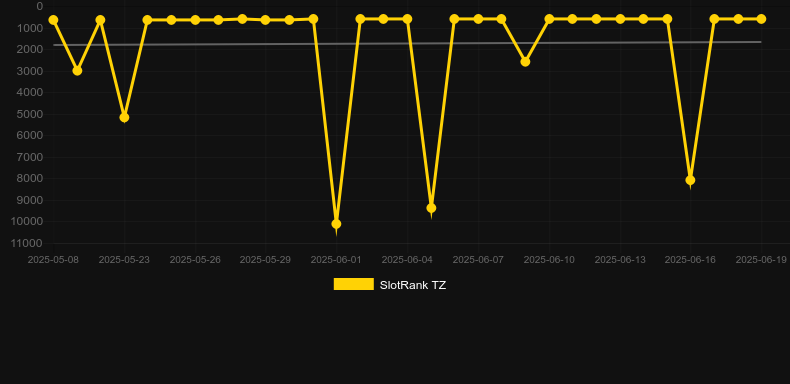This screenshot has width=790, height=384.
Task: Click the gray trend line
Action: click(x=407, y=43)
